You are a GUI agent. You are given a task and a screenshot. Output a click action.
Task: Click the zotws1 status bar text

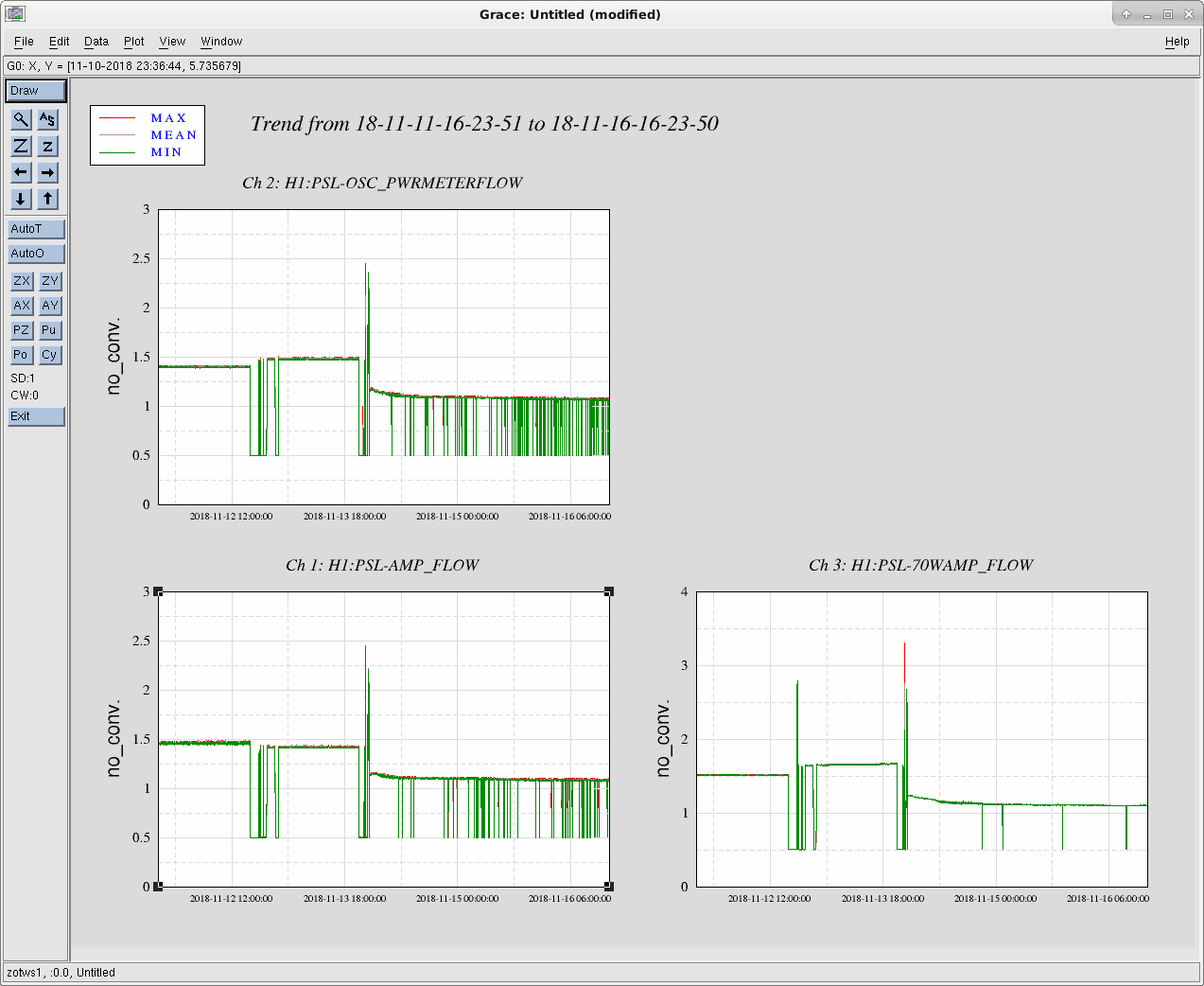[61, 973]
